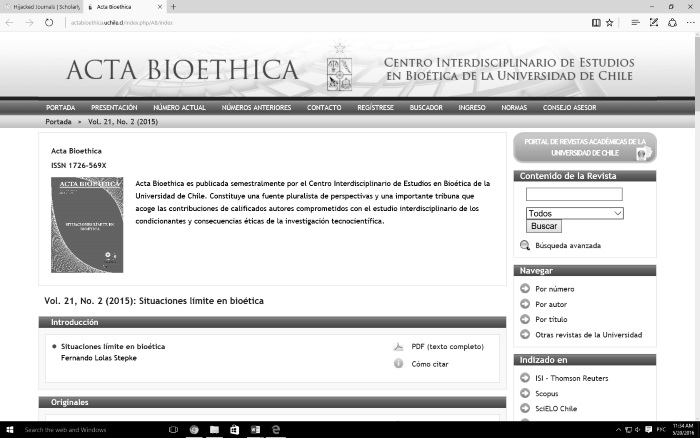The height and width of the screenshot is (438, 700).
Task: Click magnifier icon beside Búsqueda avanzada
Action: coord(525,245)
